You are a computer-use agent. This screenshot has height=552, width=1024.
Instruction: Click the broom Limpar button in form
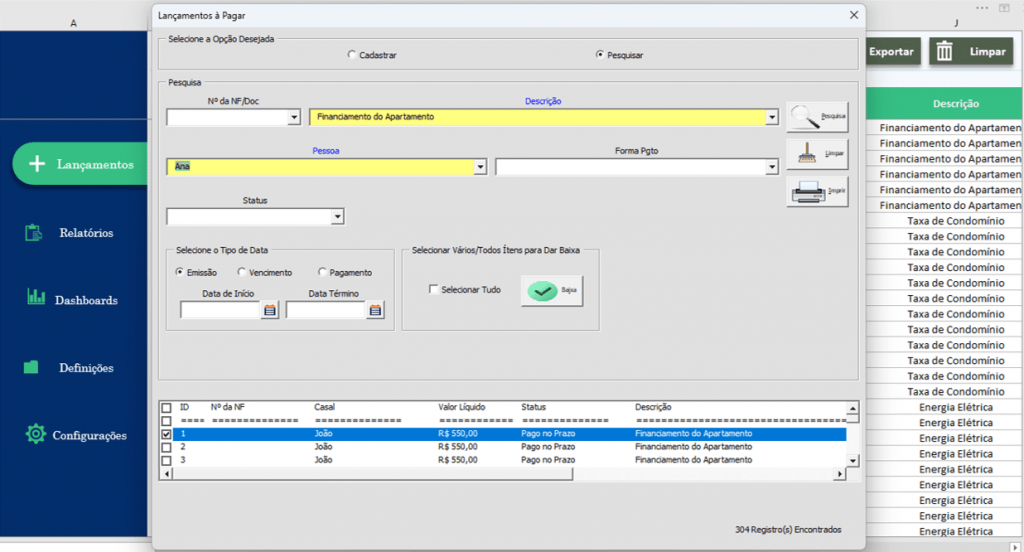coord(817,154)
